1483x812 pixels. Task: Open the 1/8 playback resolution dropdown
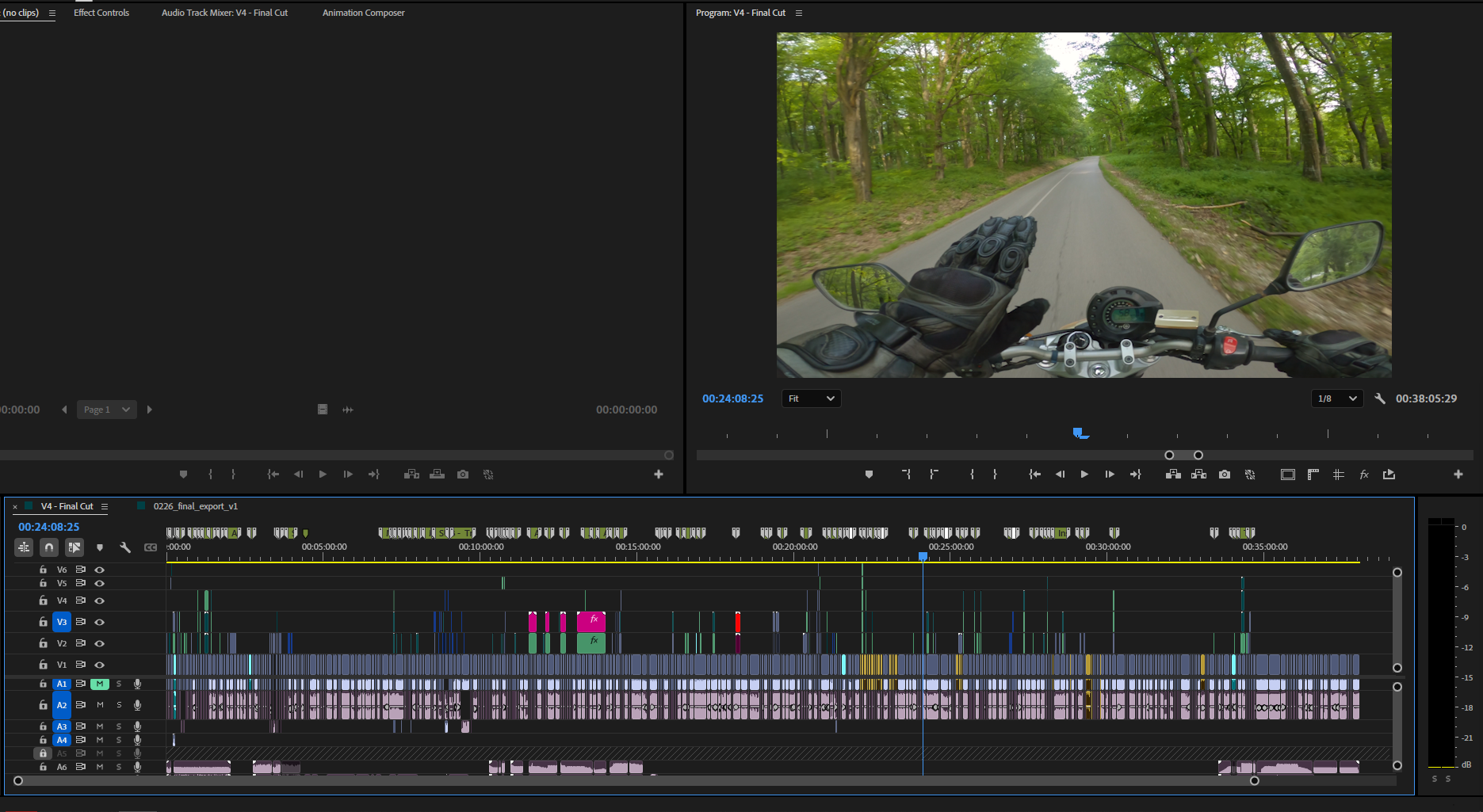(x=1337, y=398)
